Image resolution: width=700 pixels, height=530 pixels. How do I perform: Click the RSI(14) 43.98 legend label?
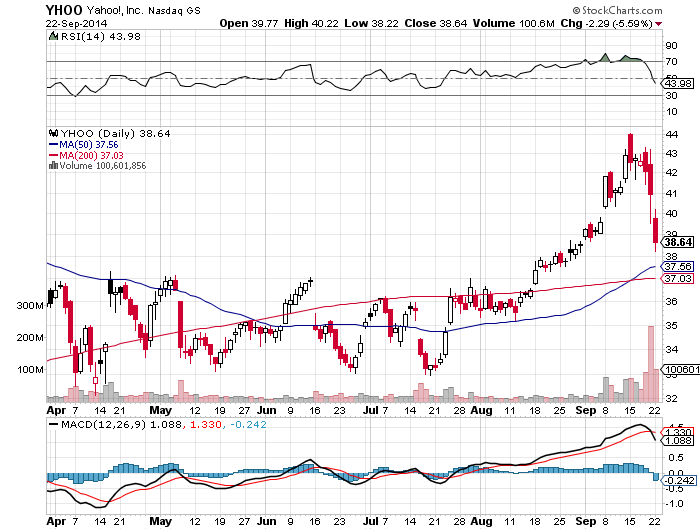(100, 37)
